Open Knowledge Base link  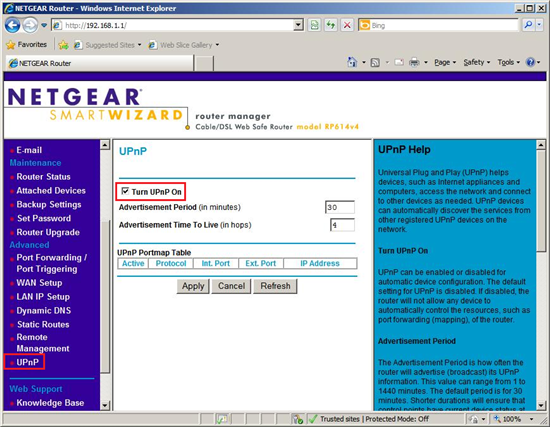coord(50,403)
